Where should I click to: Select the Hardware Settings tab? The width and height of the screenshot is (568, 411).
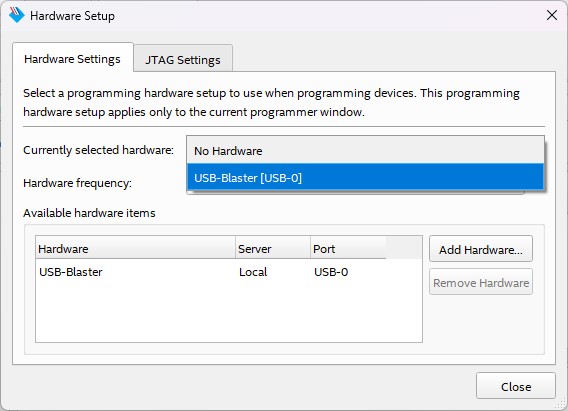point(72,58)
